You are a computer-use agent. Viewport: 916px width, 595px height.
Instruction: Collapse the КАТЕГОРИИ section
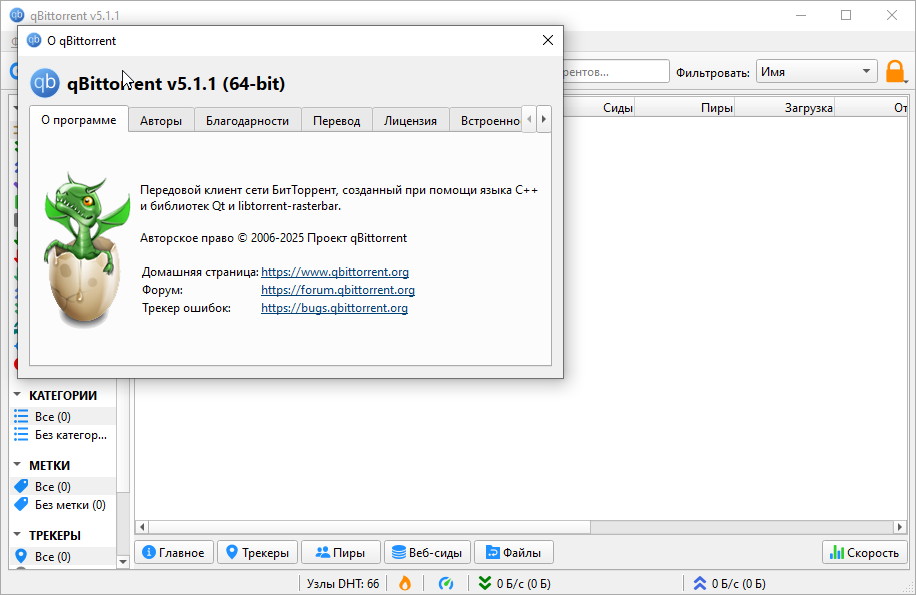[17, 395]
